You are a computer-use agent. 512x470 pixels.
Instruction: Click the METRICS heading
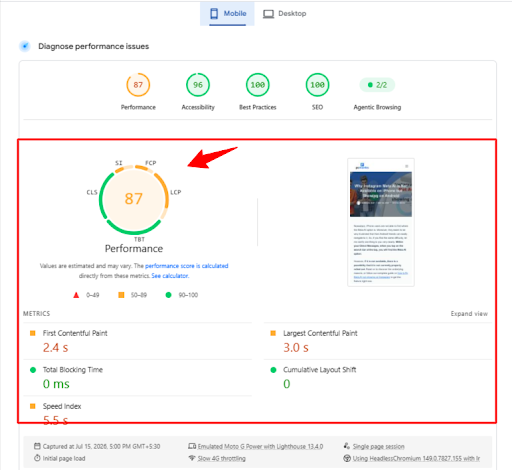pyautogui.click(x=36, y=314)
